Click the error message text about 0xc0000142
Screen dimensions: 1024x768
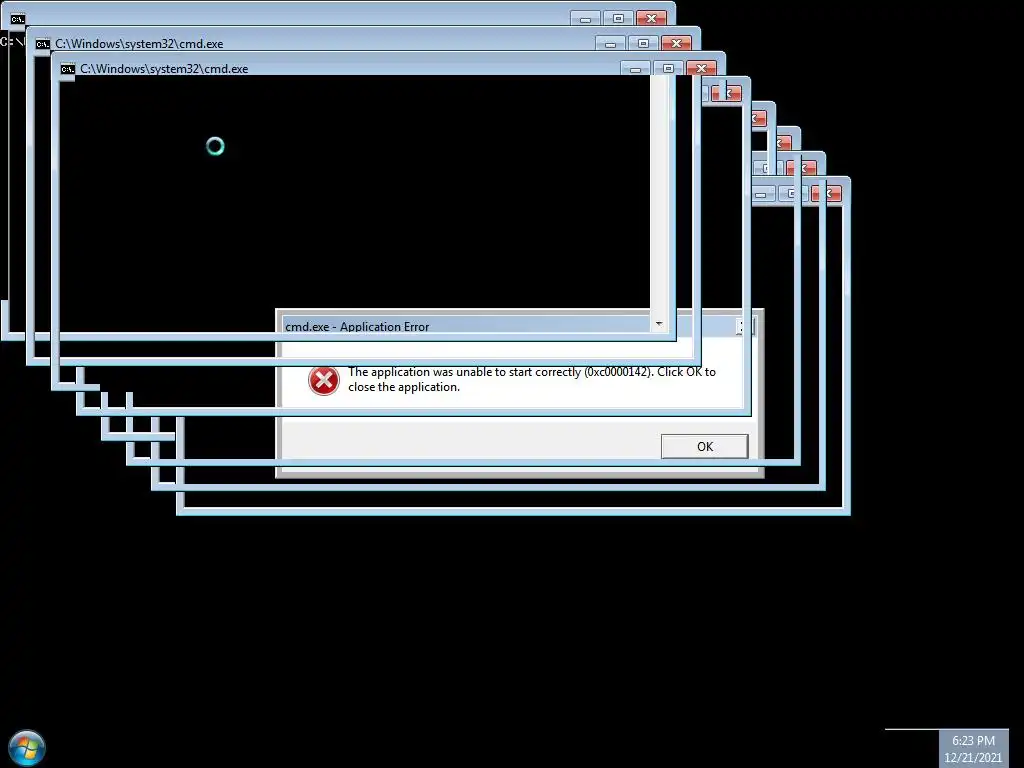tap(532, 379)
